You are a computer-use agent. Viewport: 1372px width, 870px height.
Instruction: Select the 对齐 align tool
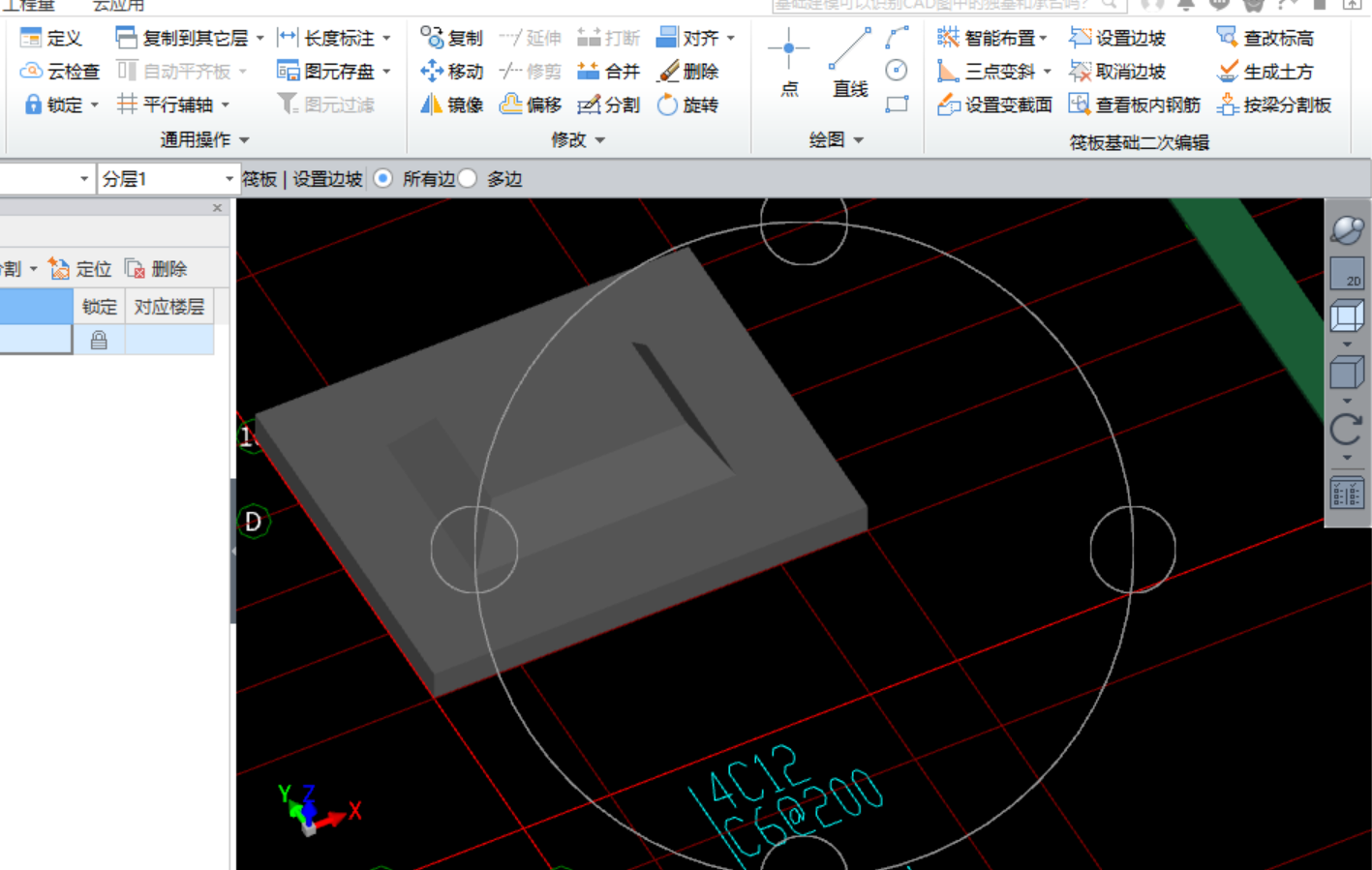[x=687, y=38]
